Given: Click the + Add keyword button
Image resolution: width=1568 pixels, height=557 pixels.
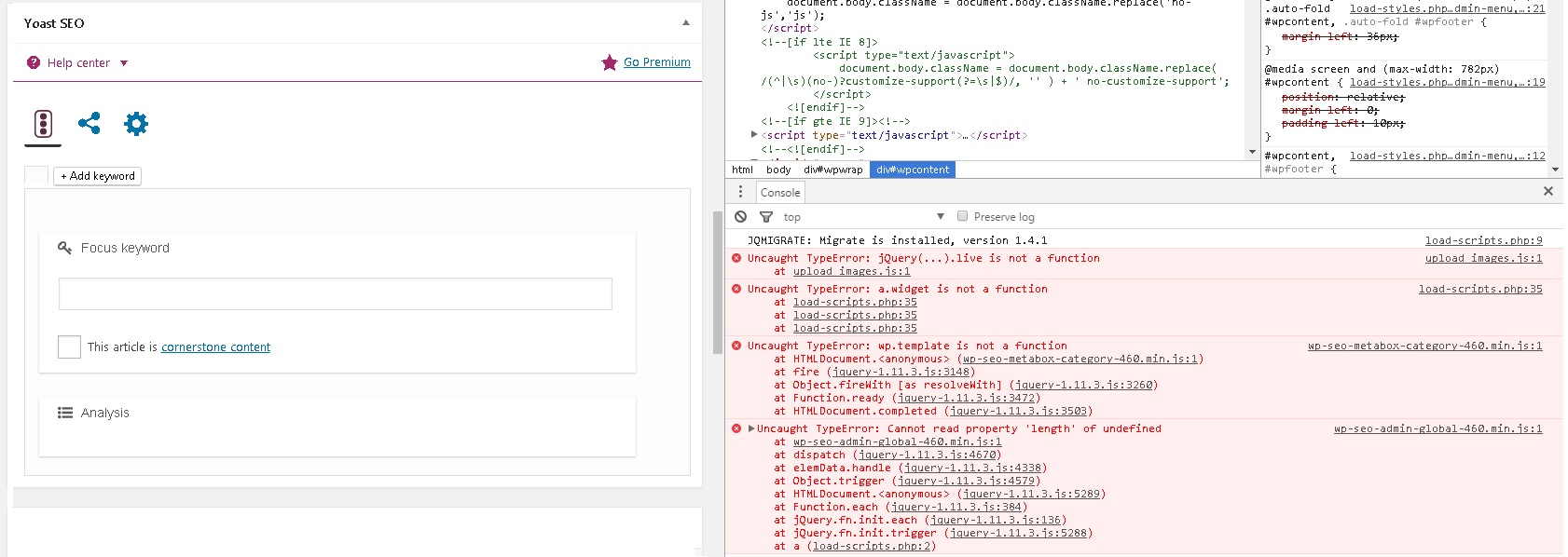Looking at the screenshot, I should [x=98, y=176].
